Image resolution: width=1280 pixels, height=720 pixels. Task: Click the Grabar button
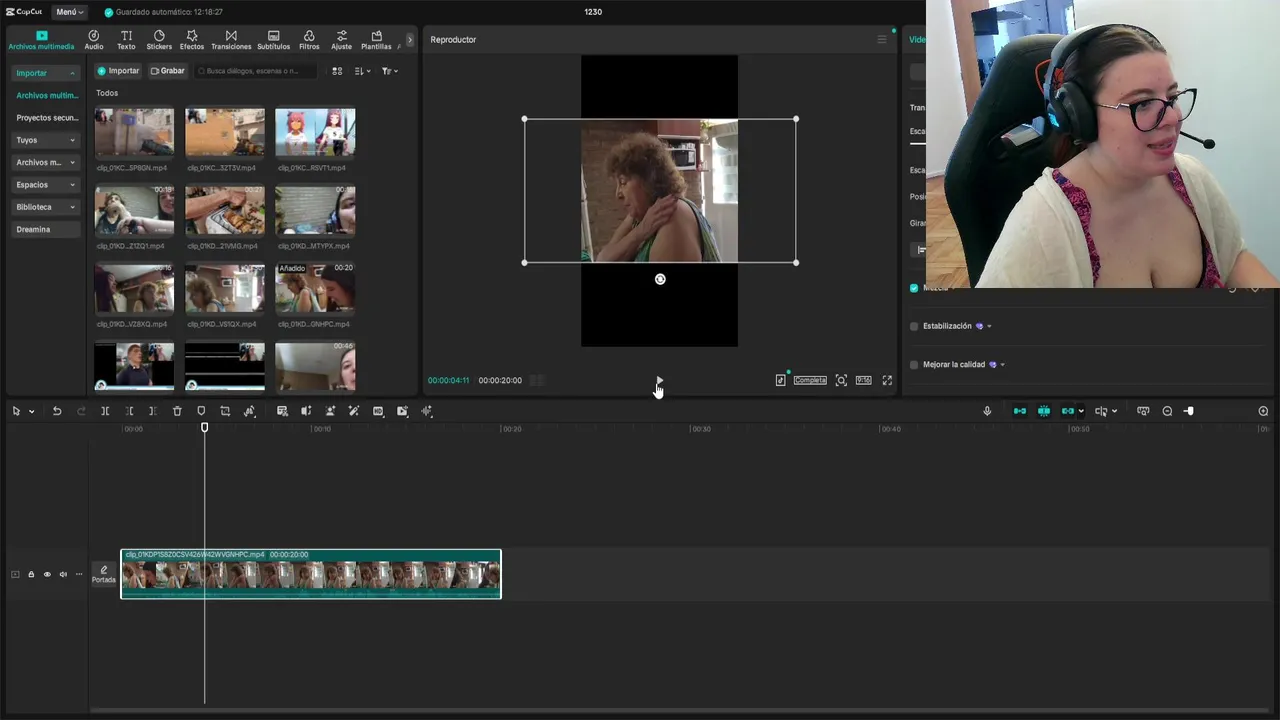tap(168, 71)
